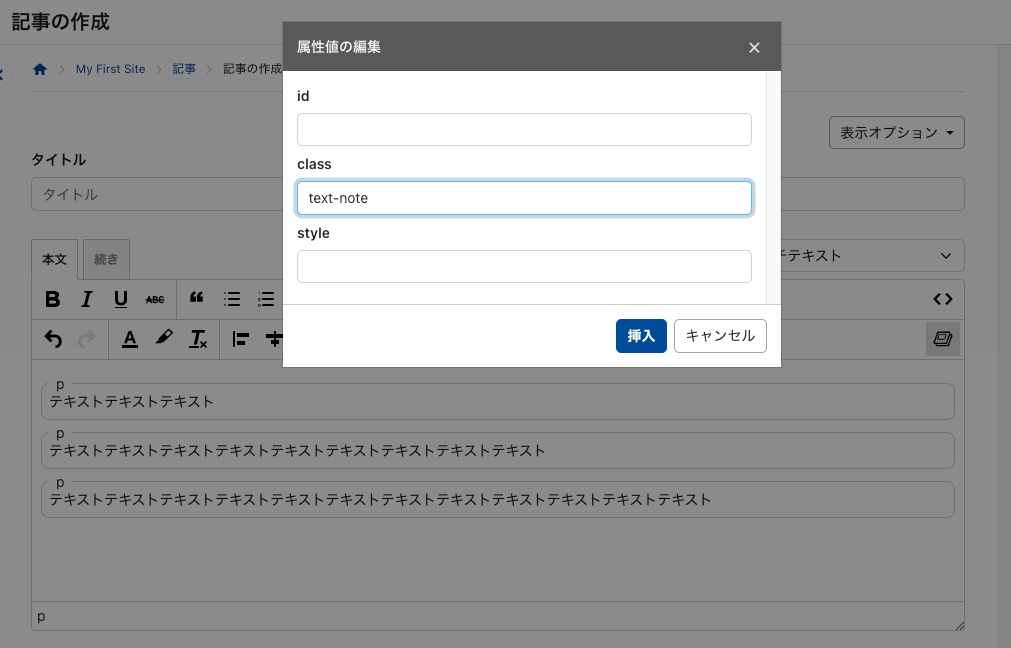Click the id input field
Screen dimensions: 1011x648
pyautogui.click(x=524, y=130)
